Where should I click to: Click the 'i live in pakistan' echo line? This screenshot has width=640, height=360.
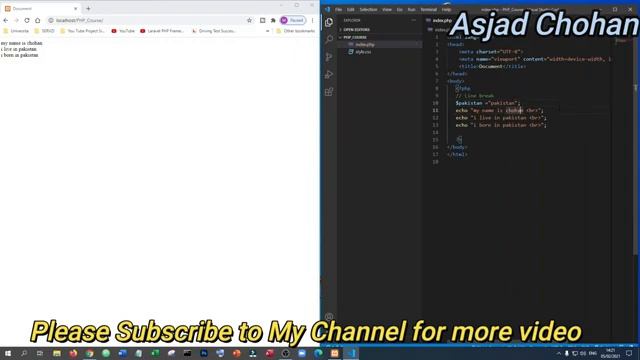click(501, 118)
